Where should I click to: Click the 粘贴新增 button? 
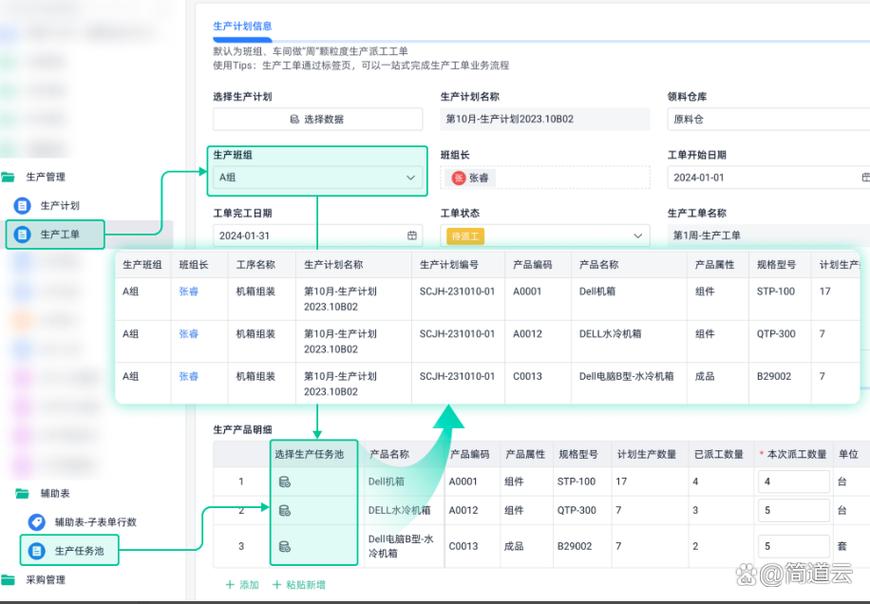click(299, 585)
